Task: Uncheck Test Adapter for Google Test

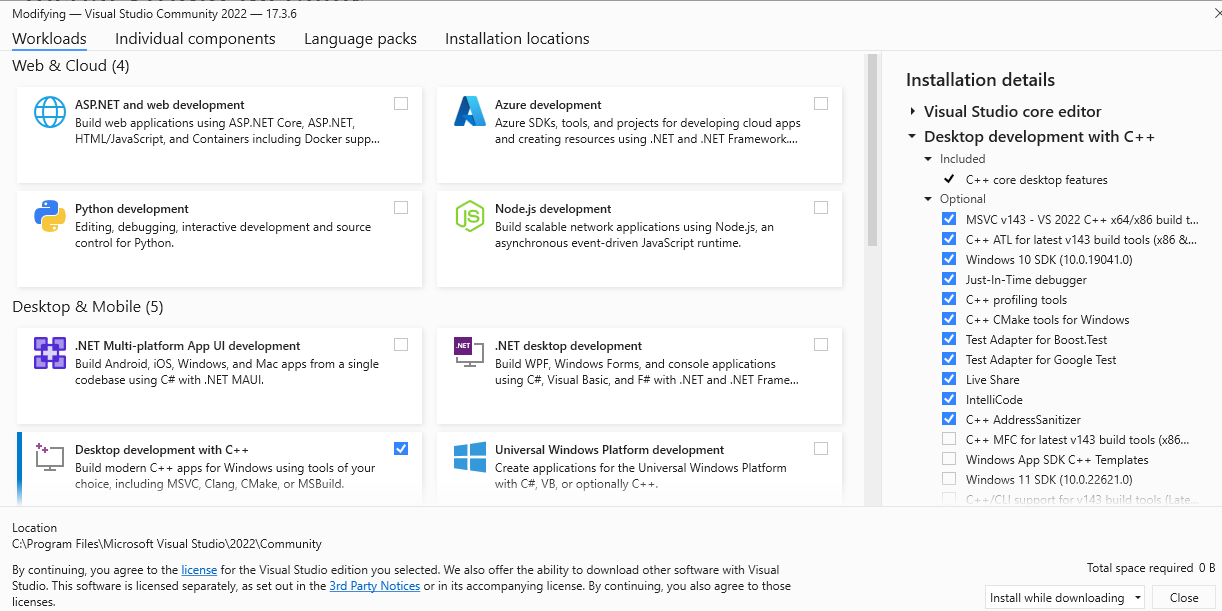Action: pos(949,359)
